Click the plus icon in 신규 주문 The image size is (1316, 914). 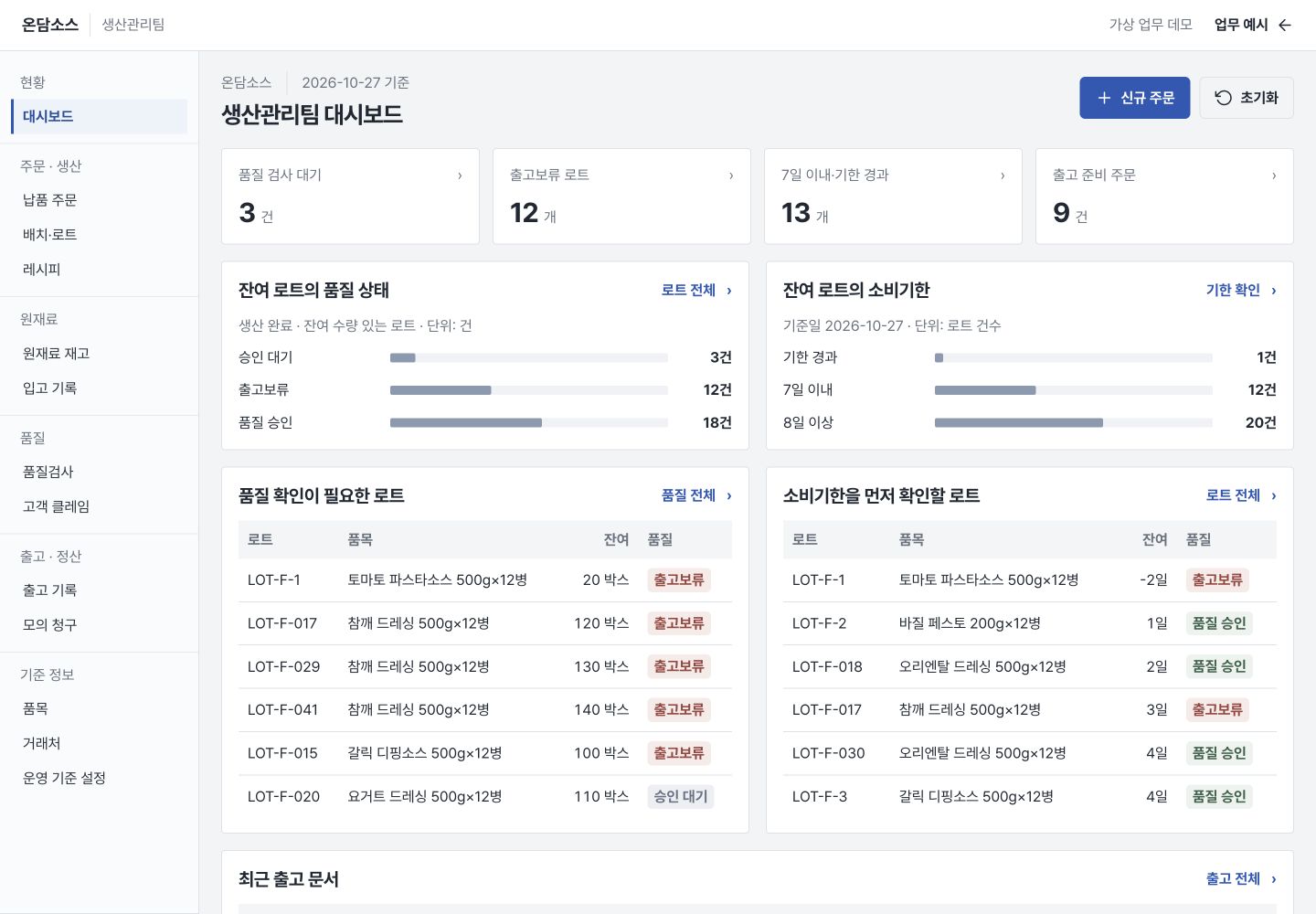click(x=1104, y=98)
